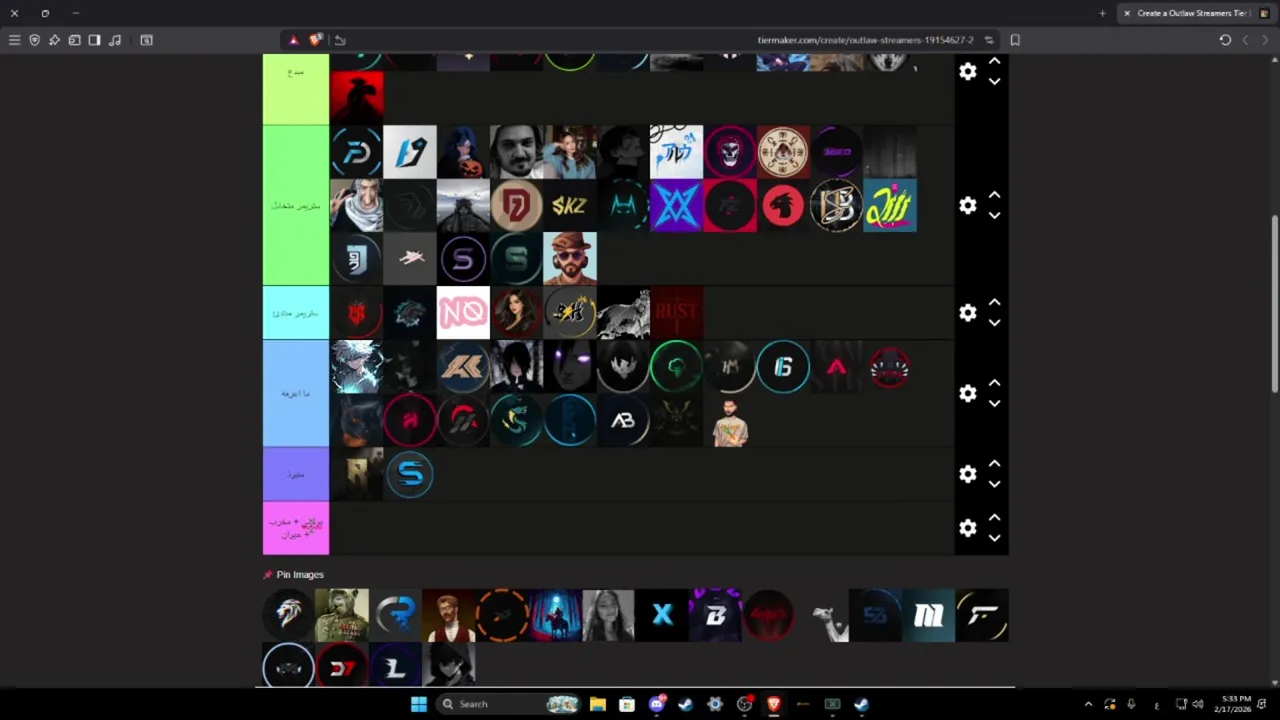The image size is (1280, 720).
Task: Move the light green tier up
Action: coord(994,196)
